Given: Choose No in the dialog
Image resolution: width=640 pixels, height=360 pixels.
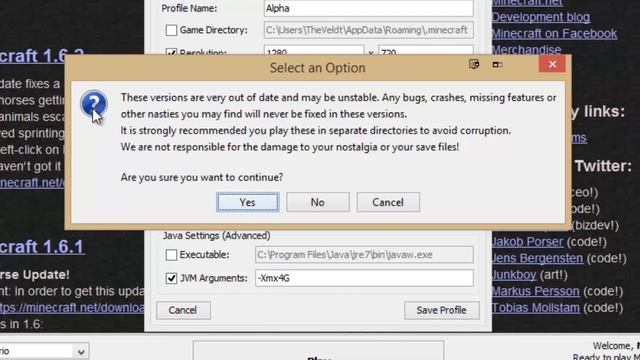Looking at the screenshot, I should point(318,202).
